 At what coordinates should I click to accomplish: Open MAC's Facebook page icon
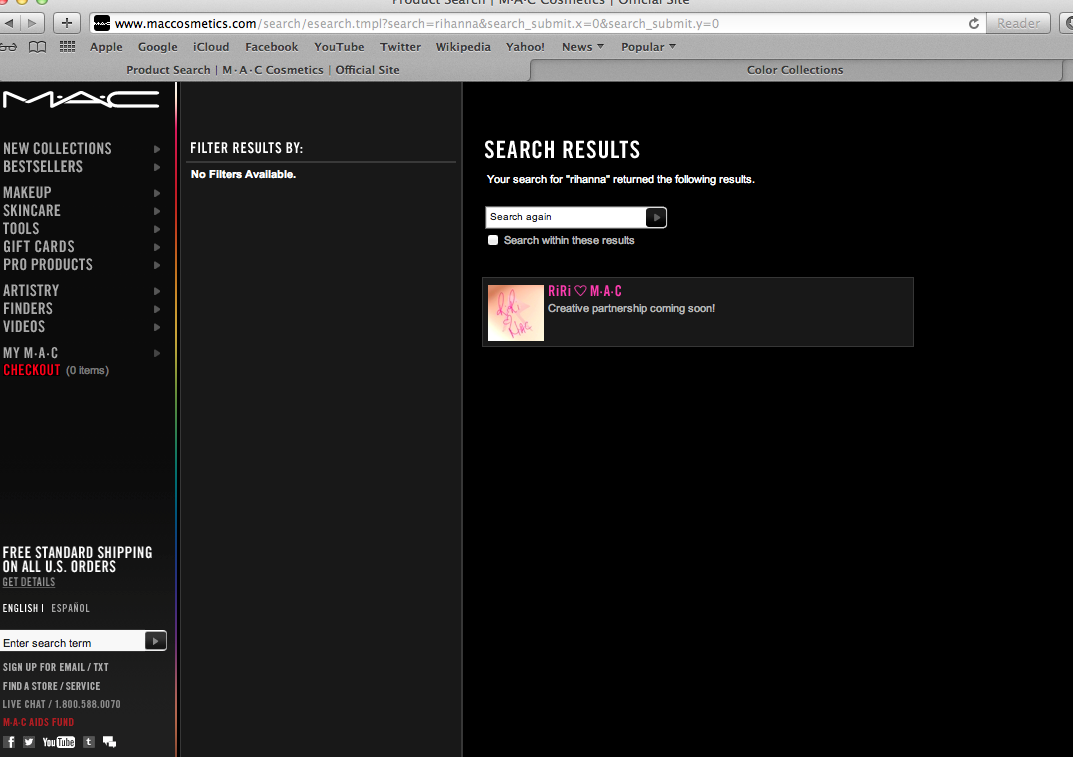click(x=10, y=742)
